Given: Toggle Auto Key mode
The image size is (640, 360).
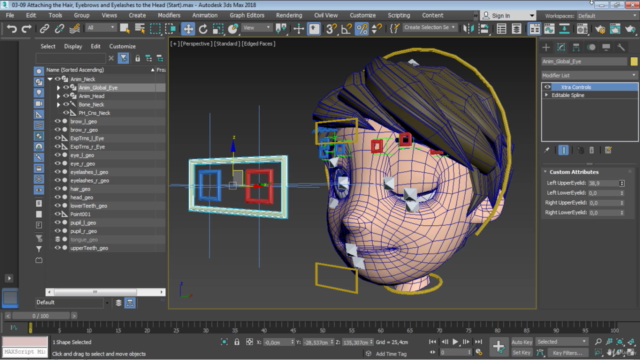Looking at the screenshot, I should [x=522, y=342].
